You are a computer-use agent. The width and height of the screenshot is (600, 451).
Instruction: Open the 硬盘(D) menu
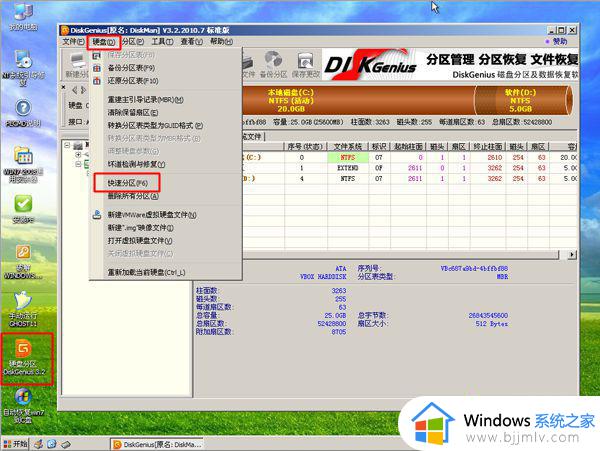(x=103, y=42)
